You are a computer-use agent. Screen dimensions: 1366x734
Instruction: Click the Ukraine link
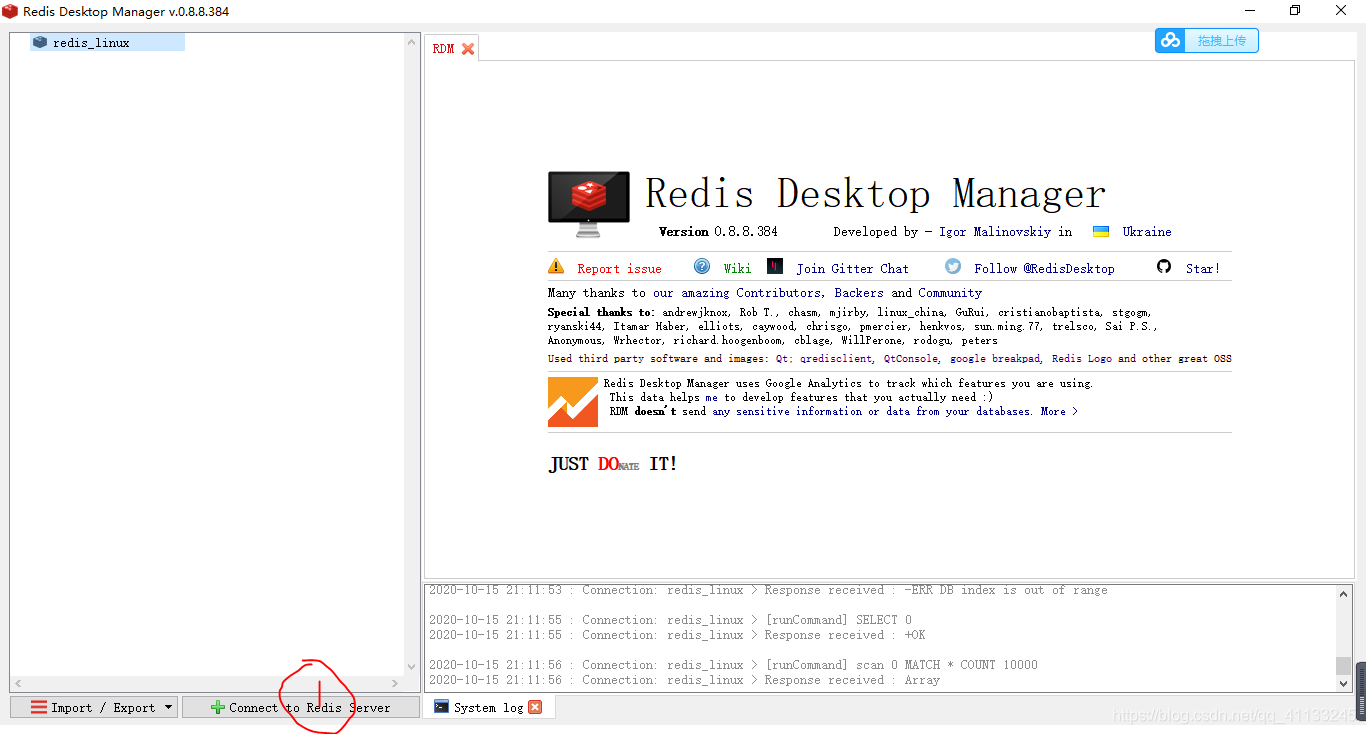(x=1147, y=231)
